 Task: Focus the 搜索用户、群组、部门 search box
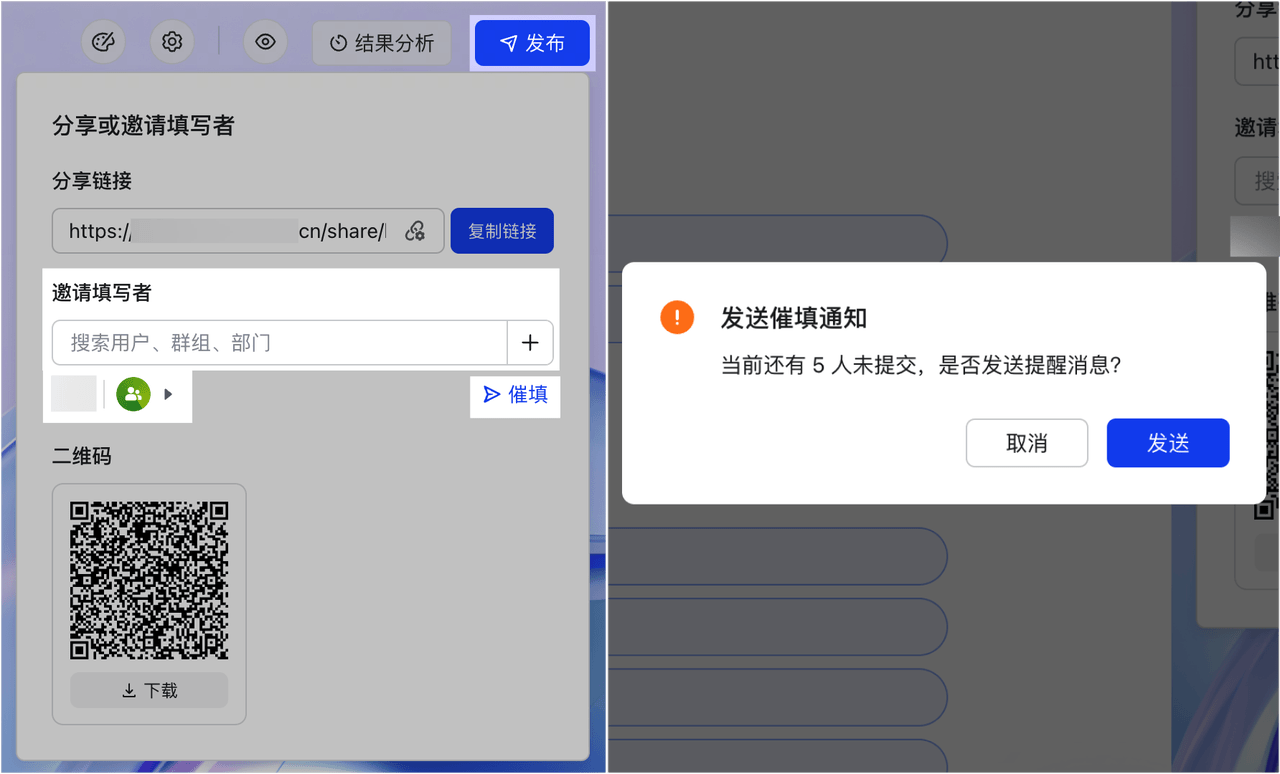click(280, 343)
